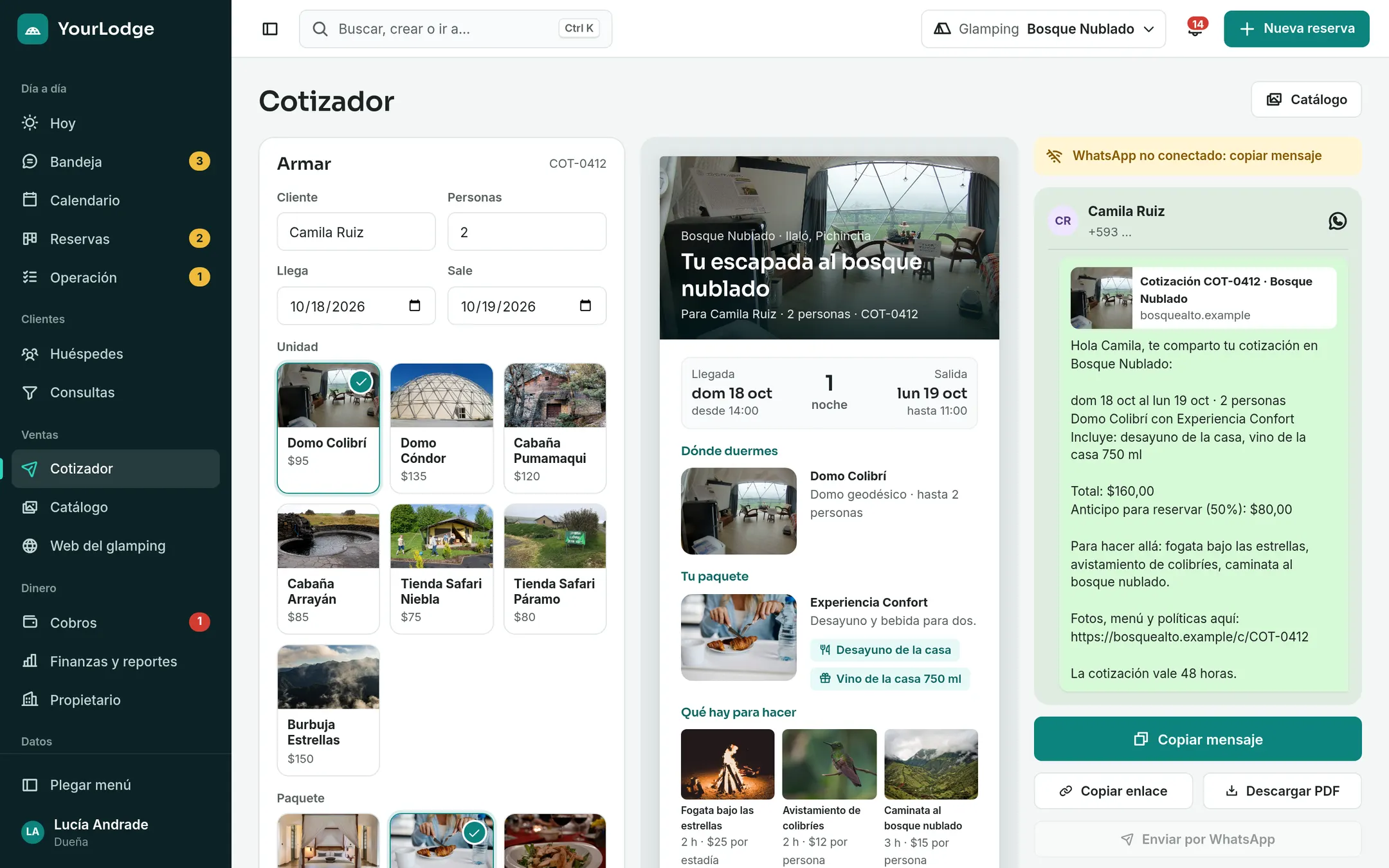The image size is (1389, 868).
Task: Open WhatsApp icon next to Camila Ruiz
Action: 1338,221
